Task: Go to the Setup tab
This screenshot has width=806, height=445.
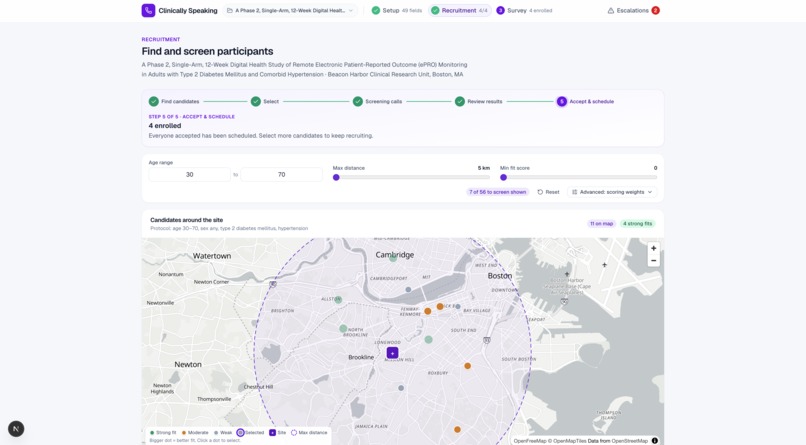Action: click(396, 10)
